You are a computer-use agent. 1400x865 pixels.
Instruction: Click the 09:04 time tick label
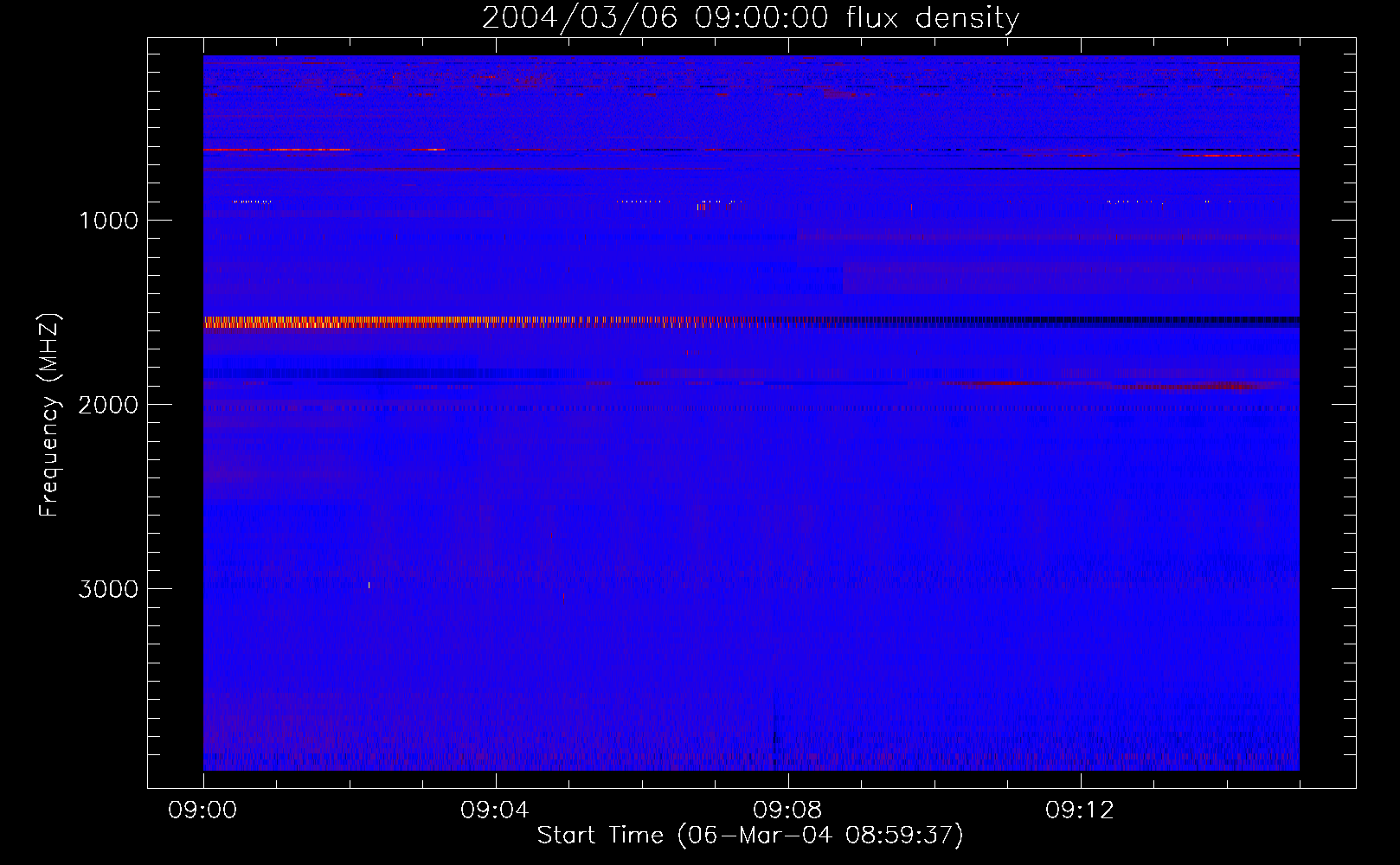coord(495,811)
